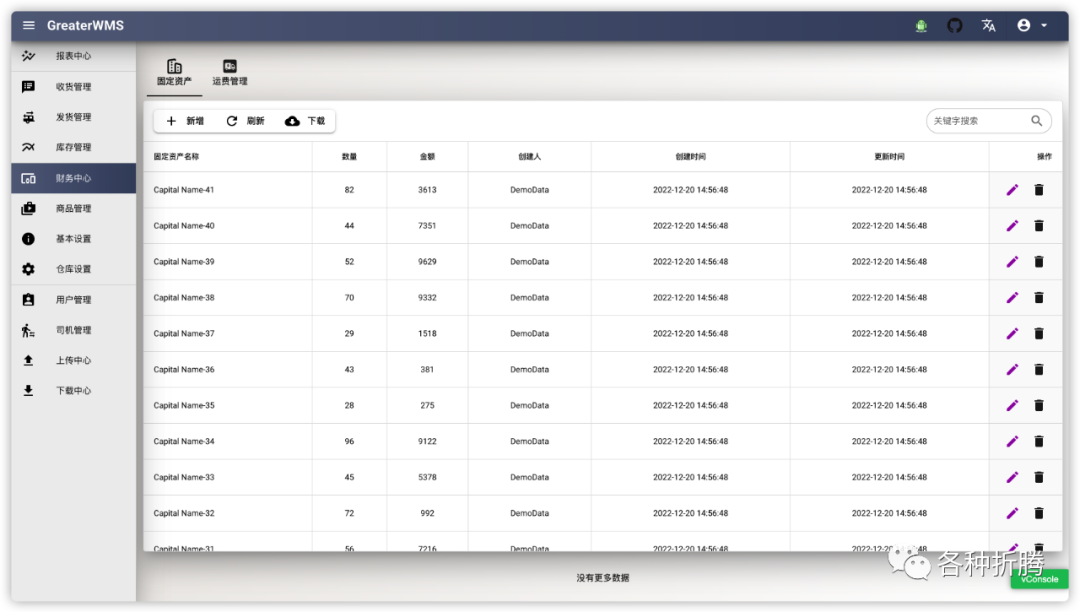The height and width of the screenshot is (612, 1080).
Task: Delete the Capital Name-33 row
Action: (1039, 477)
